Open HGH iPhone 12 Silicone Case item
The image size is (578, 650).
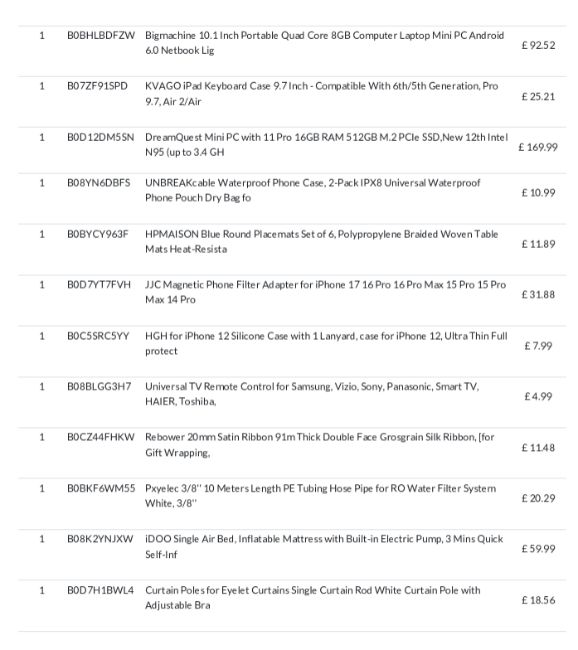[x=326, y=343]
